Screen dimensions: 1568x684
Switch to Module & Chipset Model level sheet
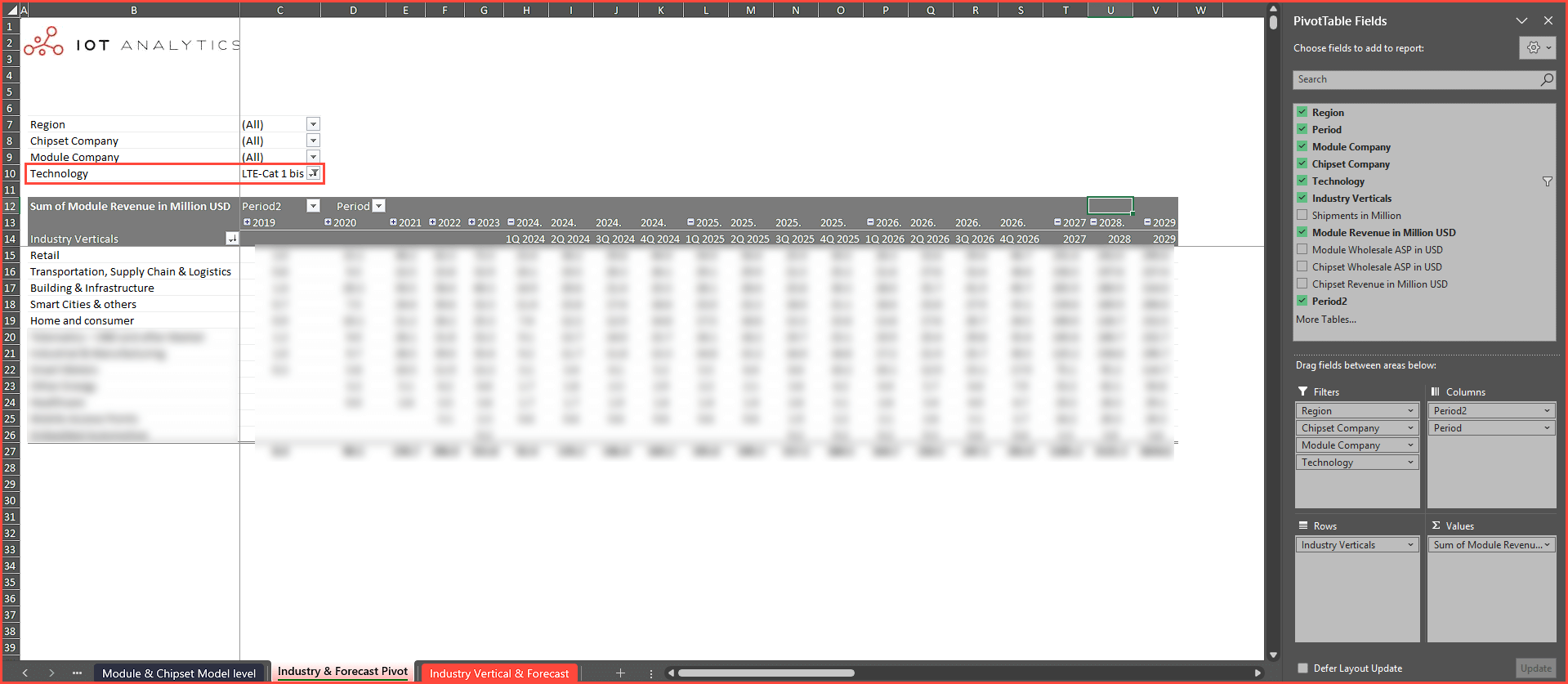(179, 673)
